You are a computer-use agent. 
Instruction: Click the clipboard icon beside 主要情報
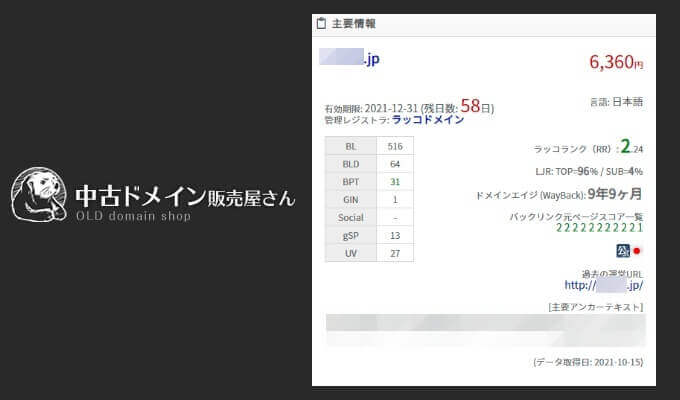click(321, 23)
